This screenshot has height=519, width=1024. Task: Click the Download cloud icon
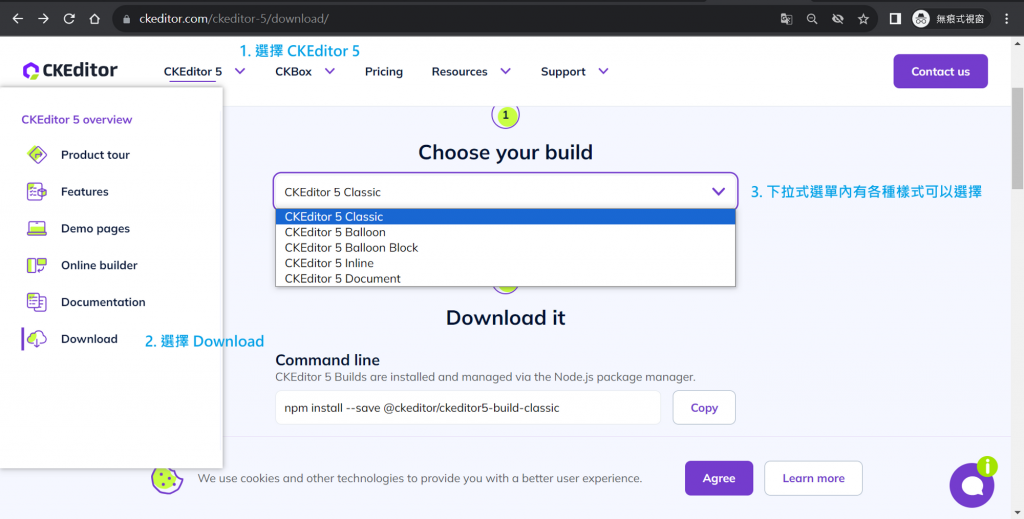point(37,339)
